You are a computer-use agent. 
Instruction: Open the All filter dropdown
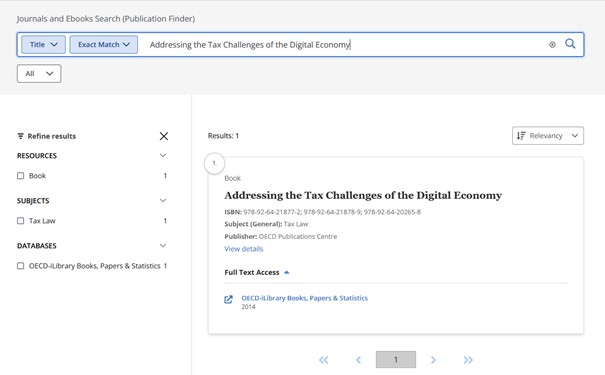point(39,74)
